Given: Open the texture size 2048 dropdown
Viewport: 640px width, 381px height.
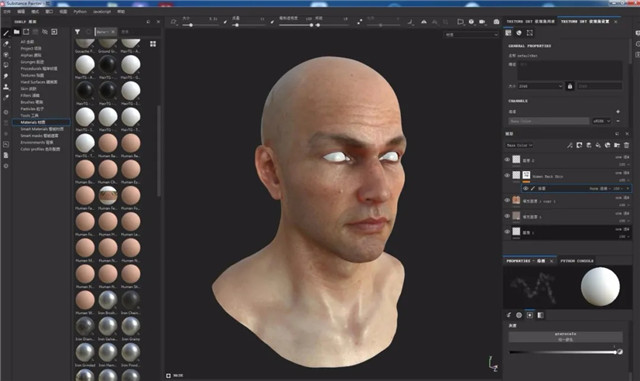Looking at the screenshot, I should [540, 86].
